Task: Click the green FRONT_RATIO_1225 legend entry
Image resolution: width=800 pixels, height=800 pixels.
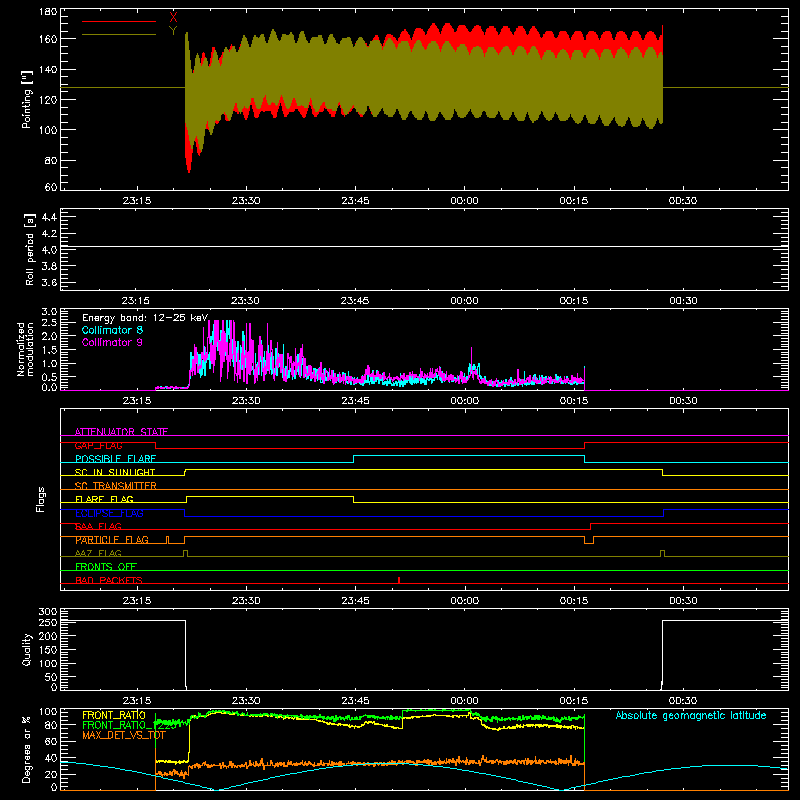Action: tap(129, 725)
